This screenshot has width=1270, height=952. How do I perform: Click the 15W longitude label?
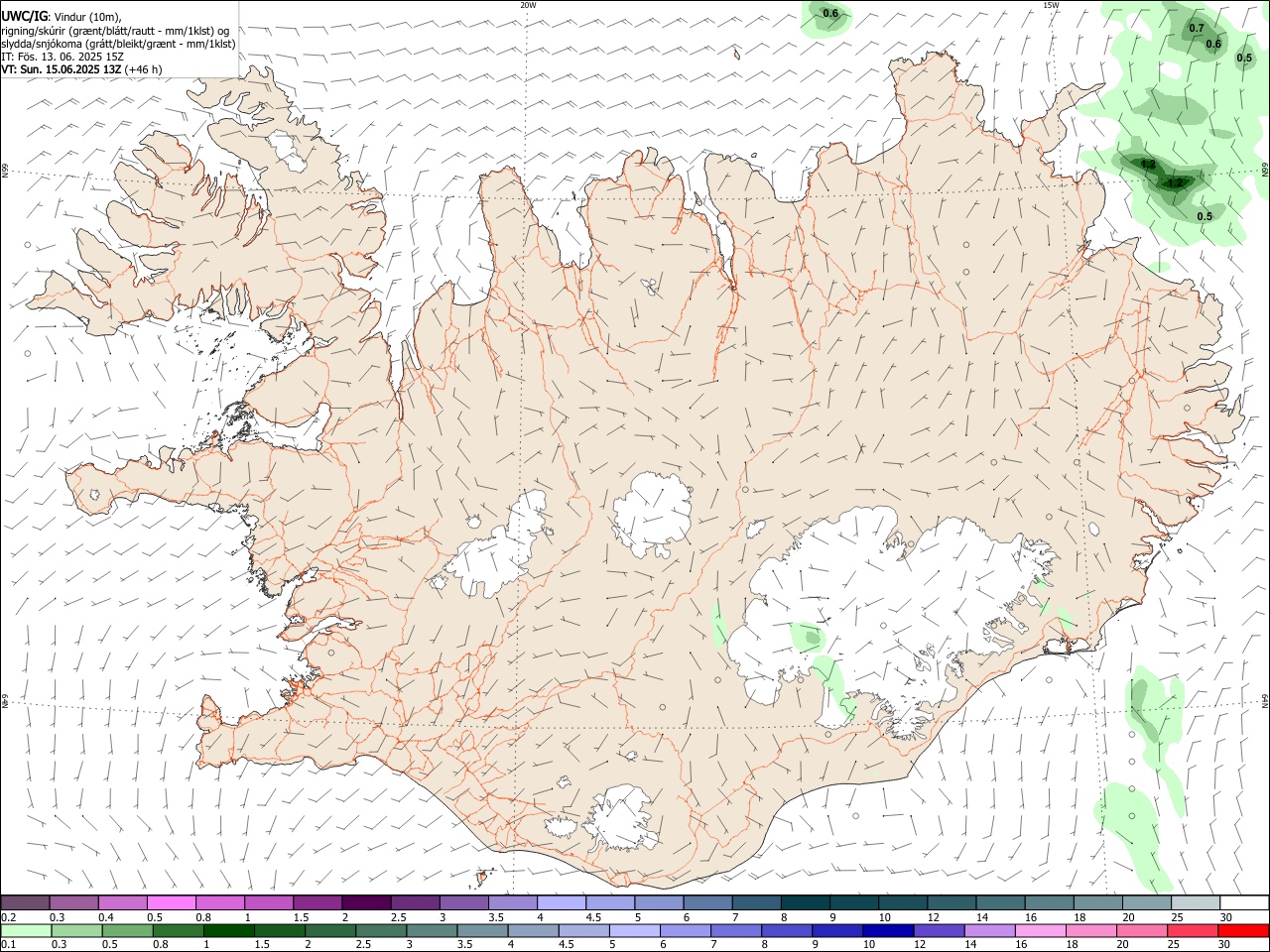click(x=1051, y=5)
